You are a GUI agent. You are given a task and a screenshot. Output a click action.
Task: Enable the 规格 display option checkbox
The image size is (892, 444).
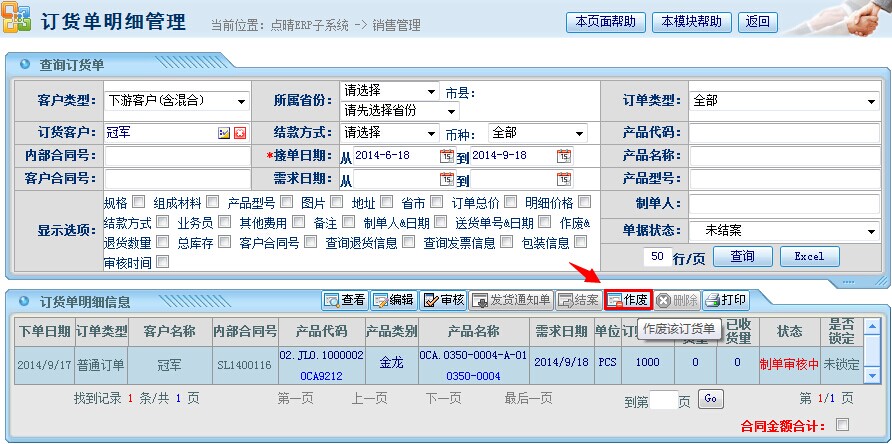click(x=138, y=201)
